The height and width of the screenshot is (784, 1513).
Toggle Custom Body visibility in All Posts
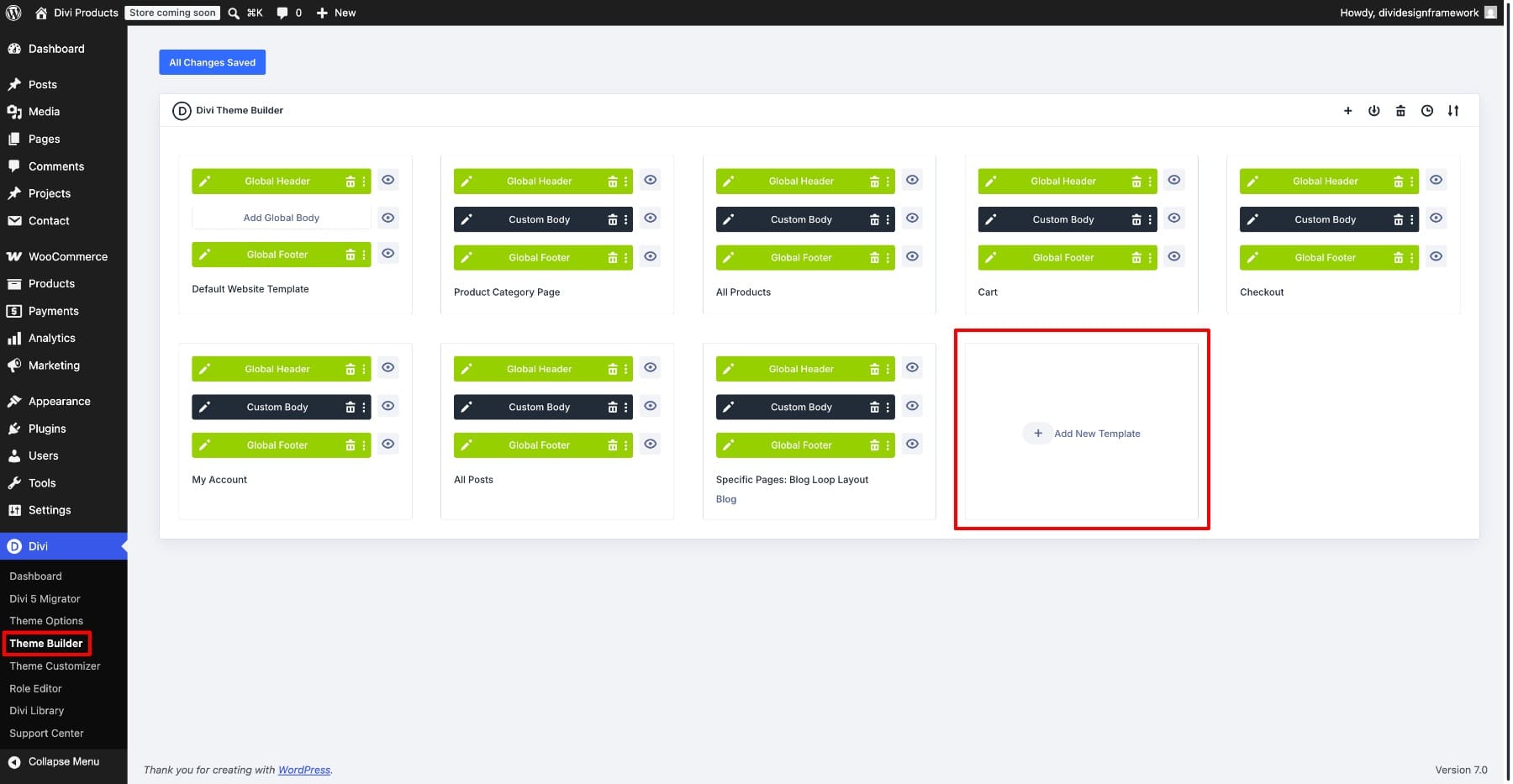[651, 406]
